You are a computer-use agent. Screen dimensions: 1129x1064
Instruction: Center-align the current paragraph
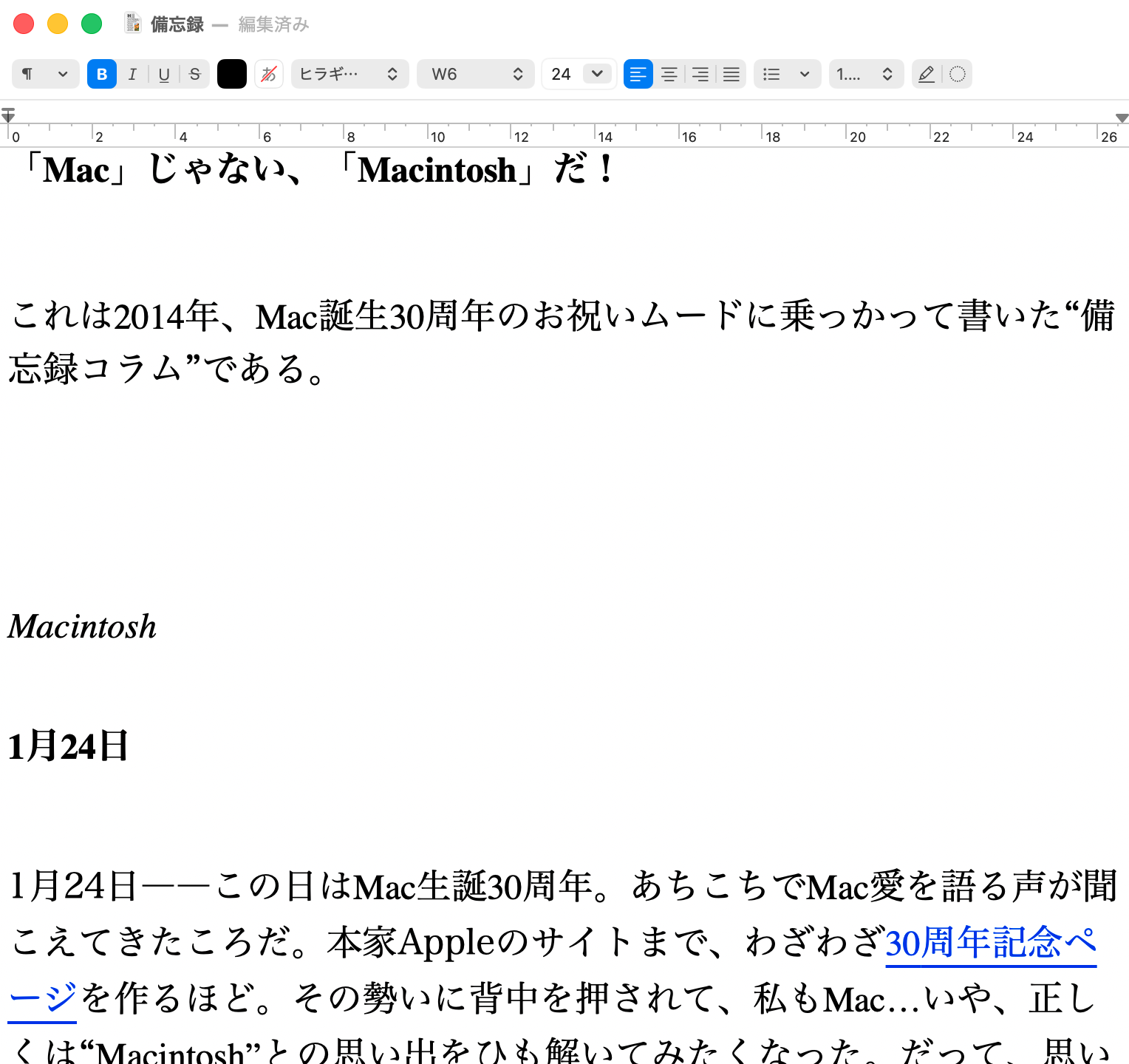pyautogui.click(x=669, y=74)
